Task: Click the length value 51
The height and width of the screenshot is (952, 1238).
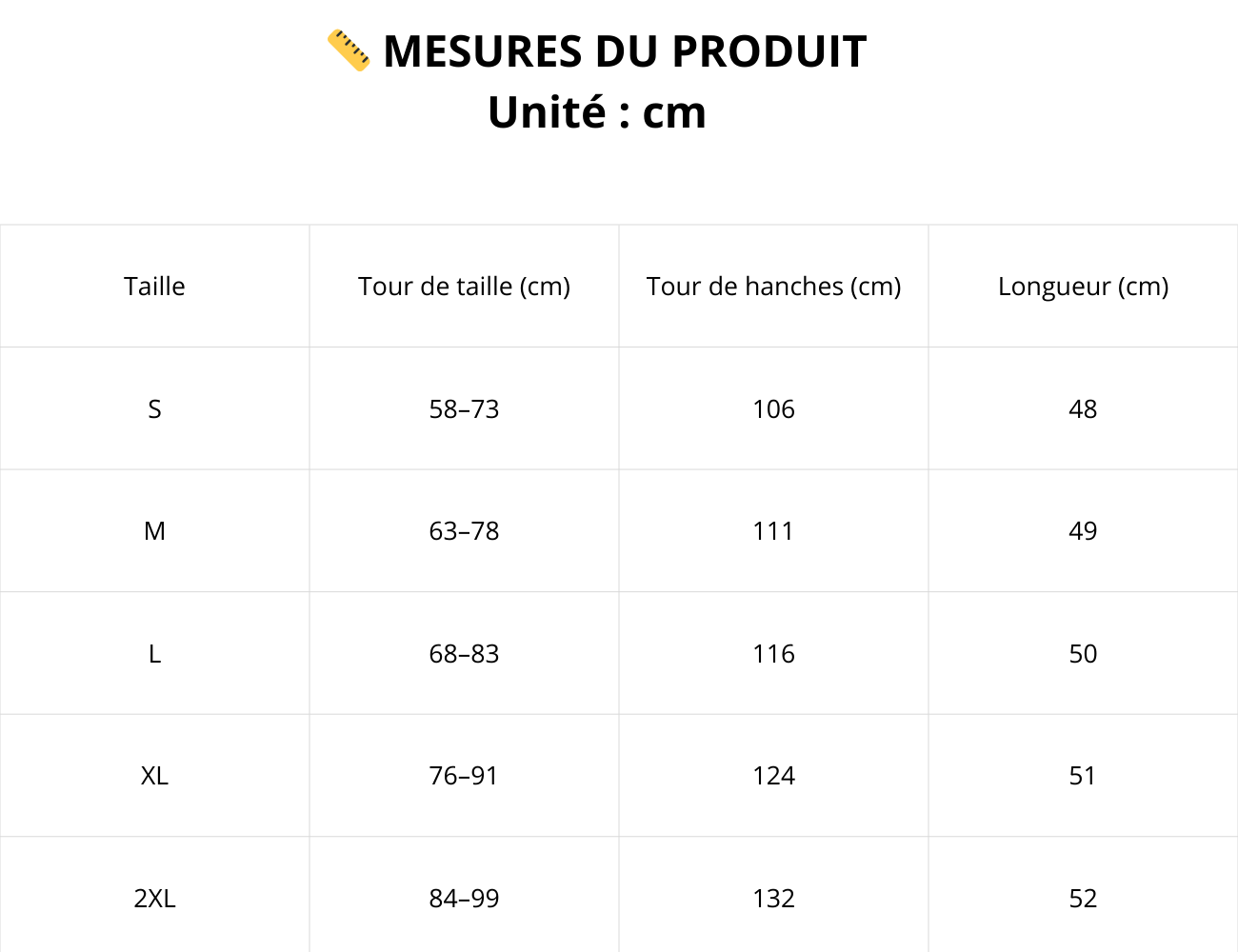Action: coord(1083,776)
